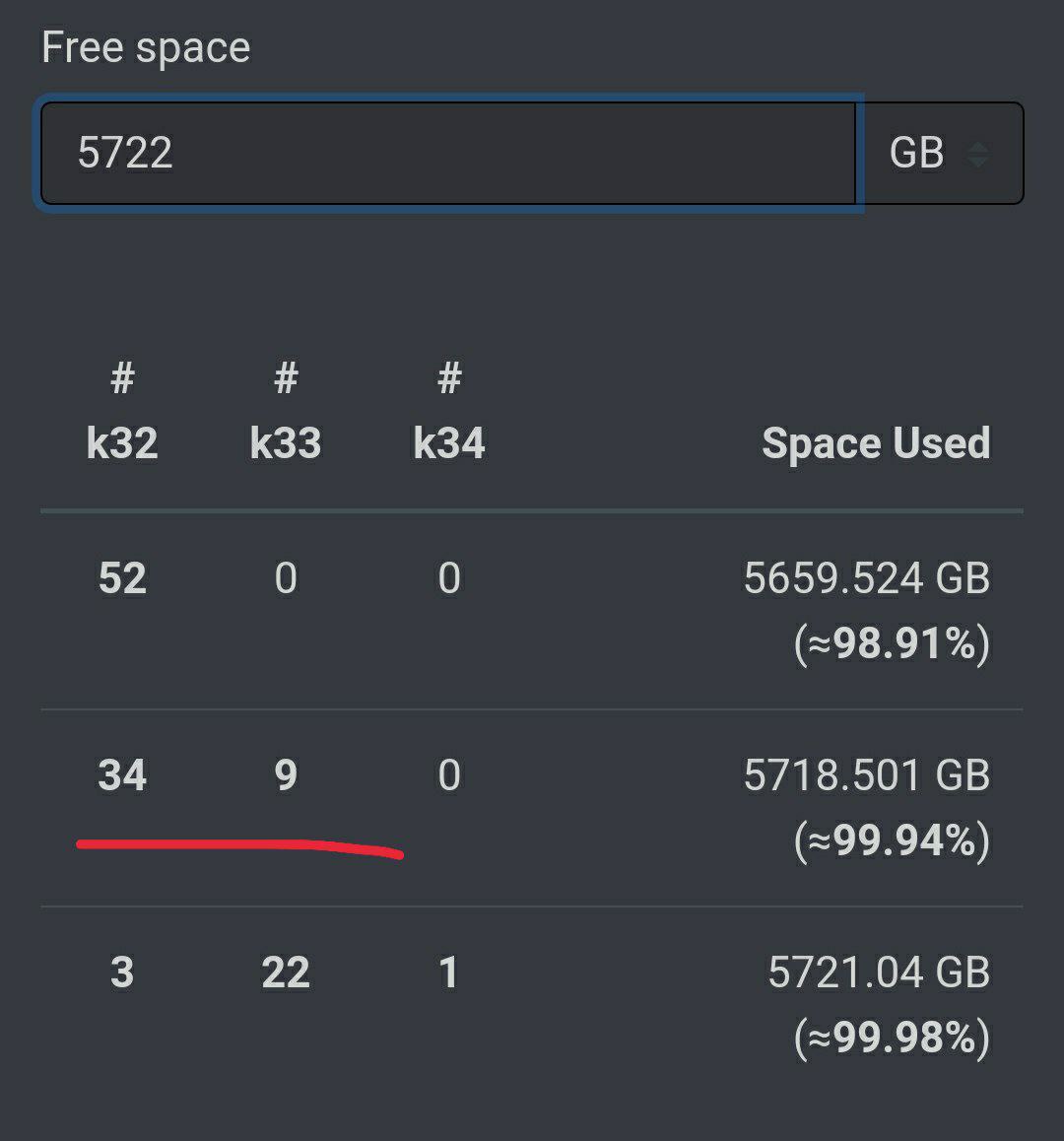Image resolution: width=1064 pixels, height=1141 pixels.
Task: Select the 5718.501 GB space value
Action: pyautogui.click(x=866, y=775)
